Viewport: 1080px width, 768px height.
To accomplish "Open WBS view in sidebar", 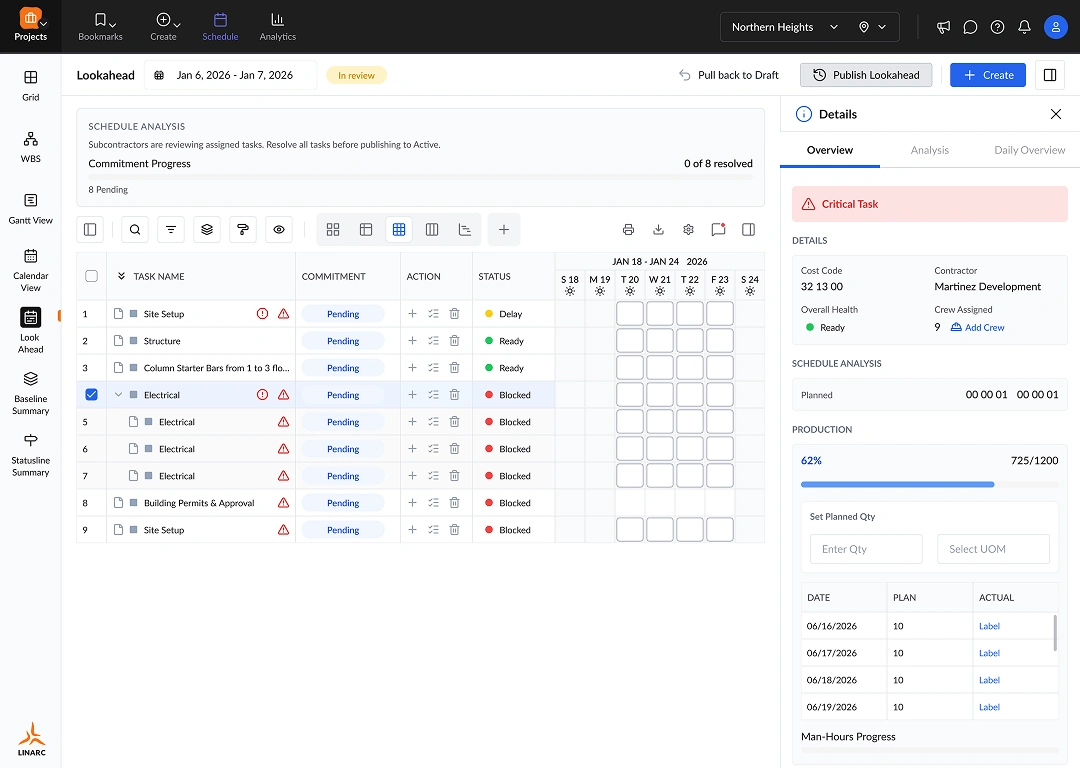I will [30, 147].
